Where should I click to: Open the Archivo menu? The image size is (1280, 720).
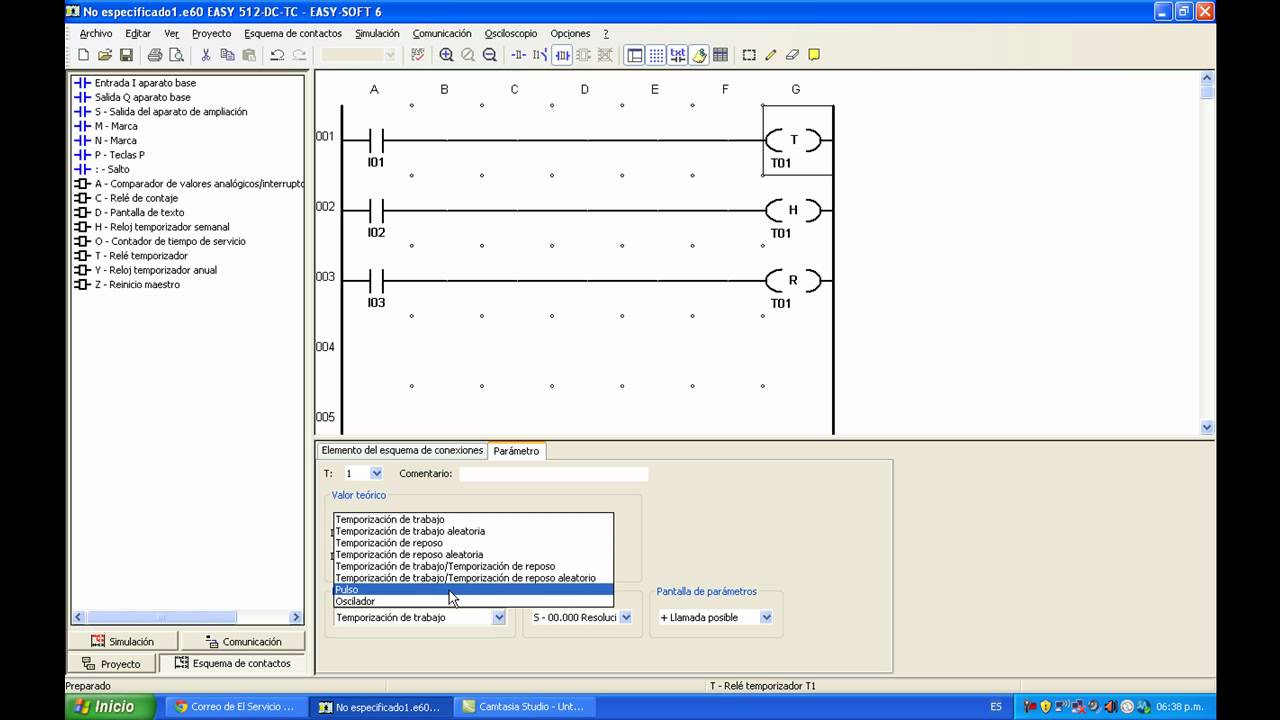click(96, 33)
